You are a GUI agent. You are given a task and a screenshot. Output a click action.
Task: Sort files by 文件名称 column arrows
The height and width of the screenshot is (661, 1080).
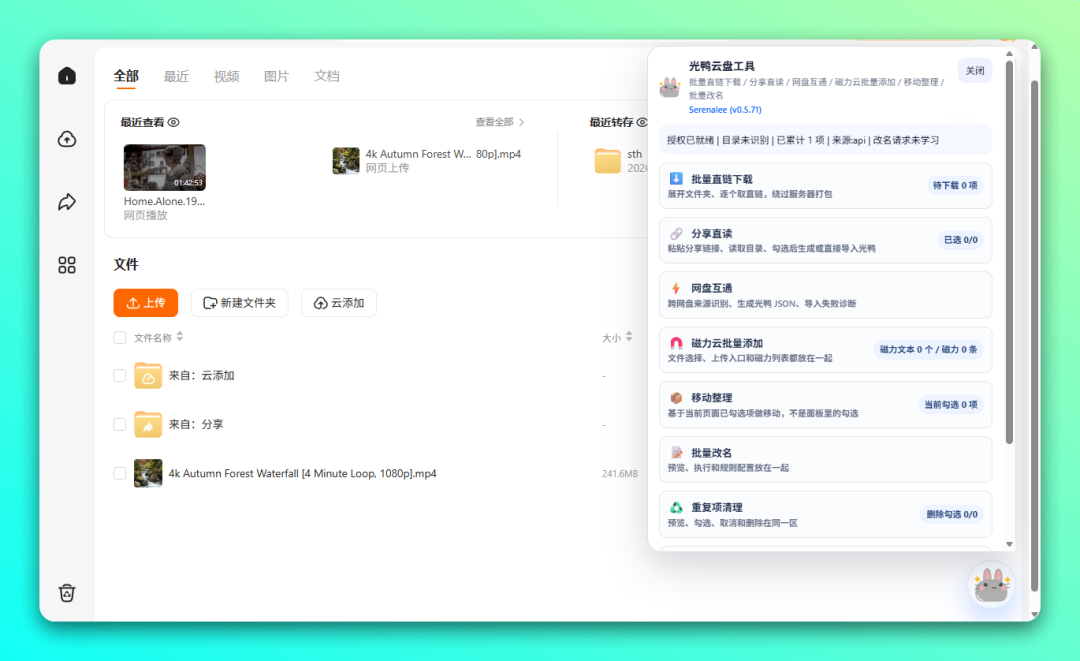(x=180, y=338)
